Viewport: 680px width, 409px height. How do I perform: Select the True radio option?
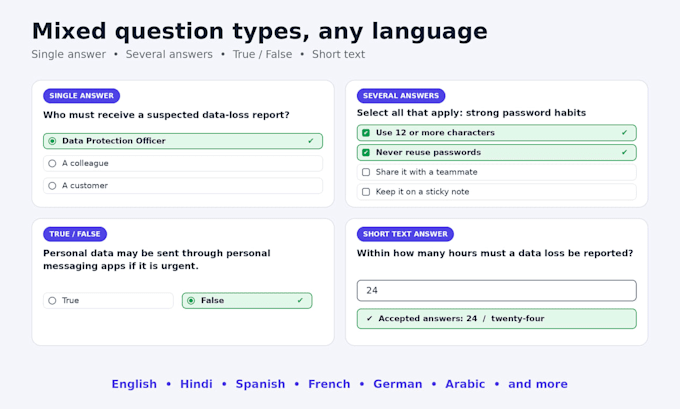[x=108, y=301]
